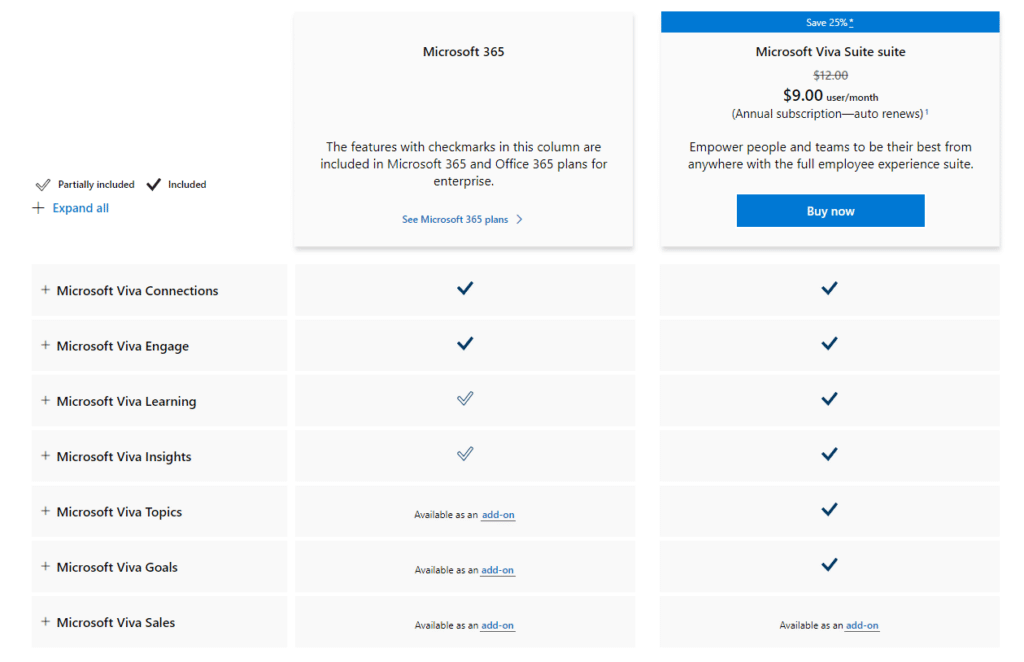Screen dimensions: 1024x662
Task: Expand the Microsoft Viva Topics row
Action: tap(45, 511)
